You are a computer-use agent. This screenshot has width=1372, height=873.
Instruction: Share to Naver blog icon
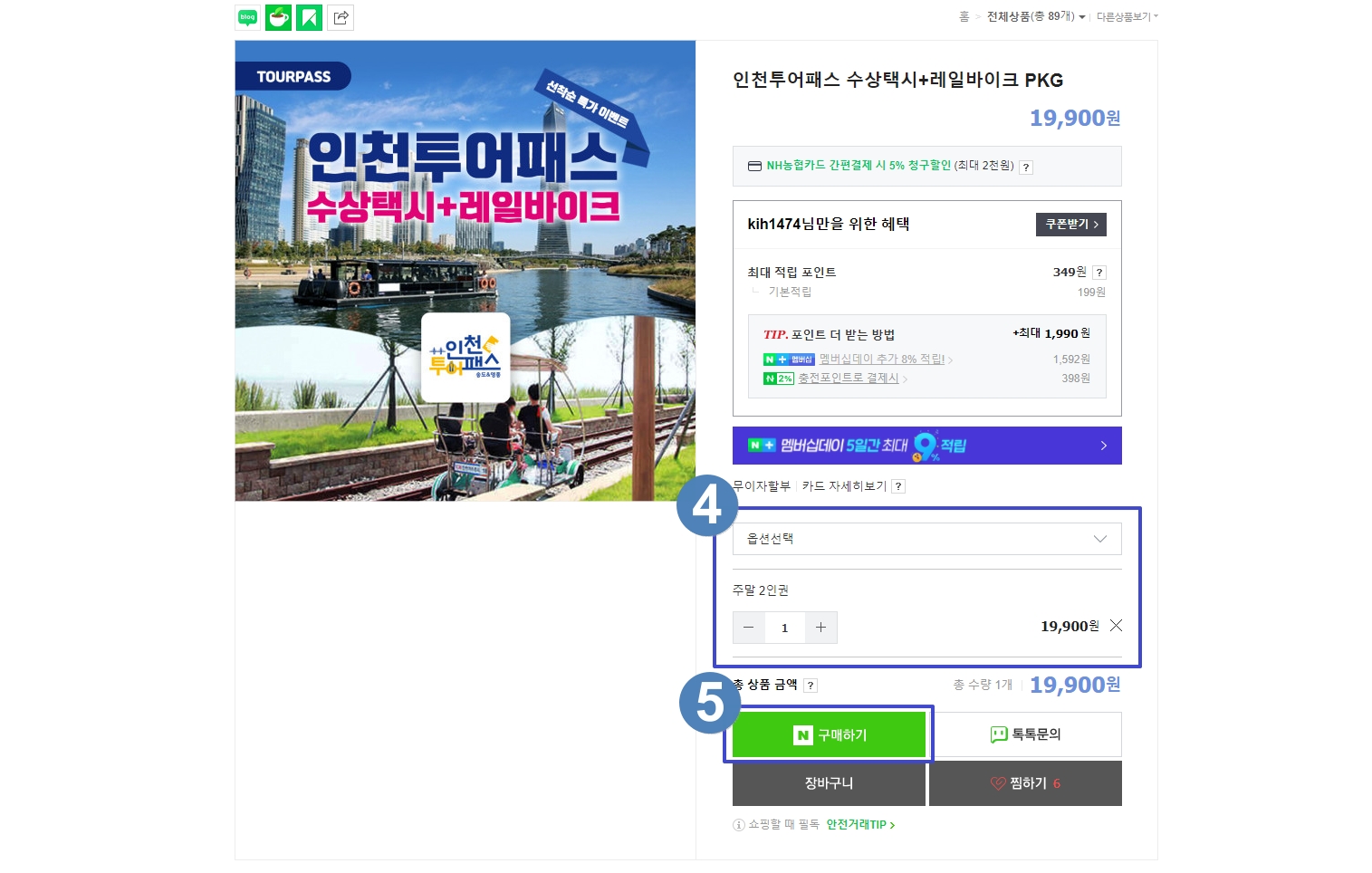248,17
